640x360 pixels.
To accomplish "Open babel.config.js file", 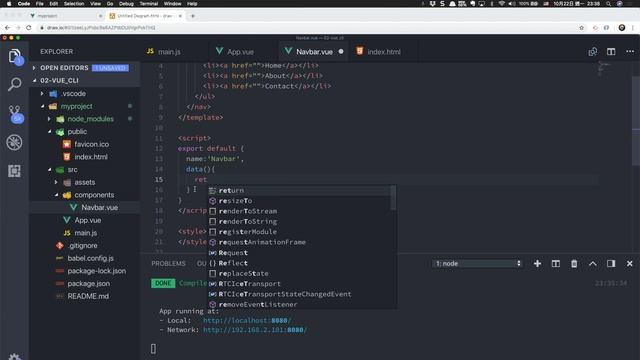I will click(x=85, y=258).
